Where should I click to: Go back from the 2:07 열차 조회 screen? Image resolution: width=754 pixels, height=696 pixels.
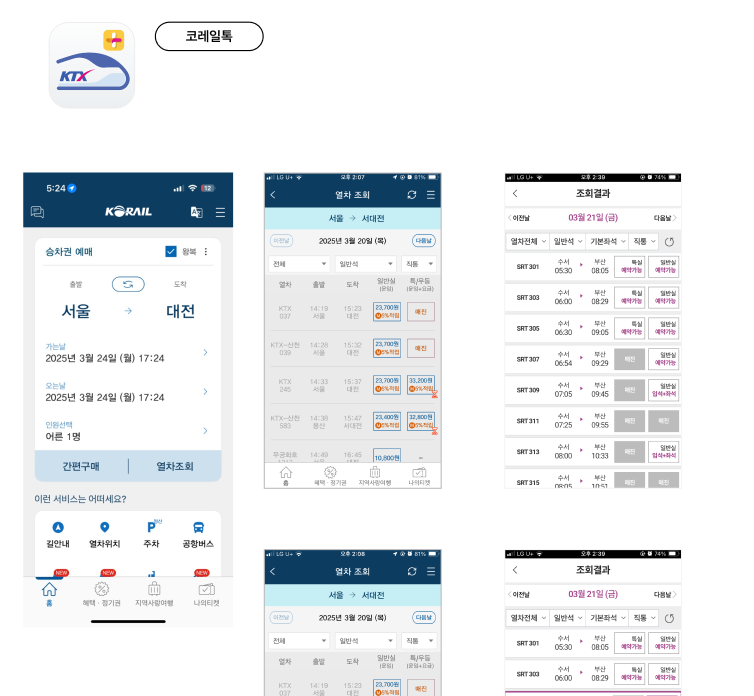click(273, 195)
